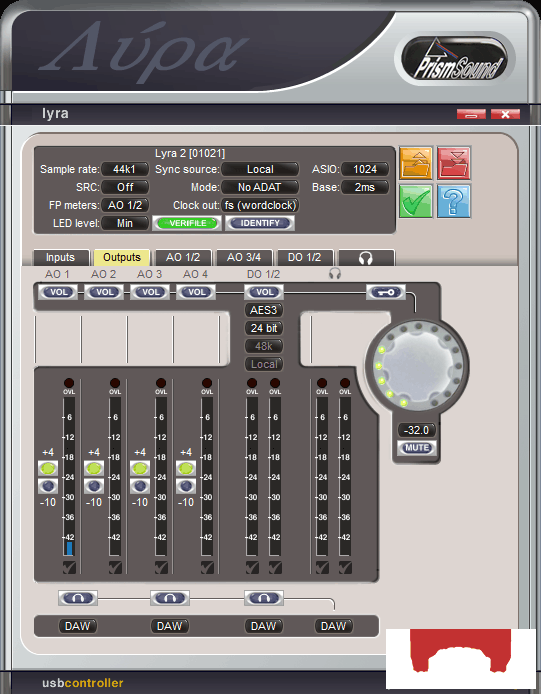
Task: Click the MUTE button under the knob
Action: (x=417, y=448)
